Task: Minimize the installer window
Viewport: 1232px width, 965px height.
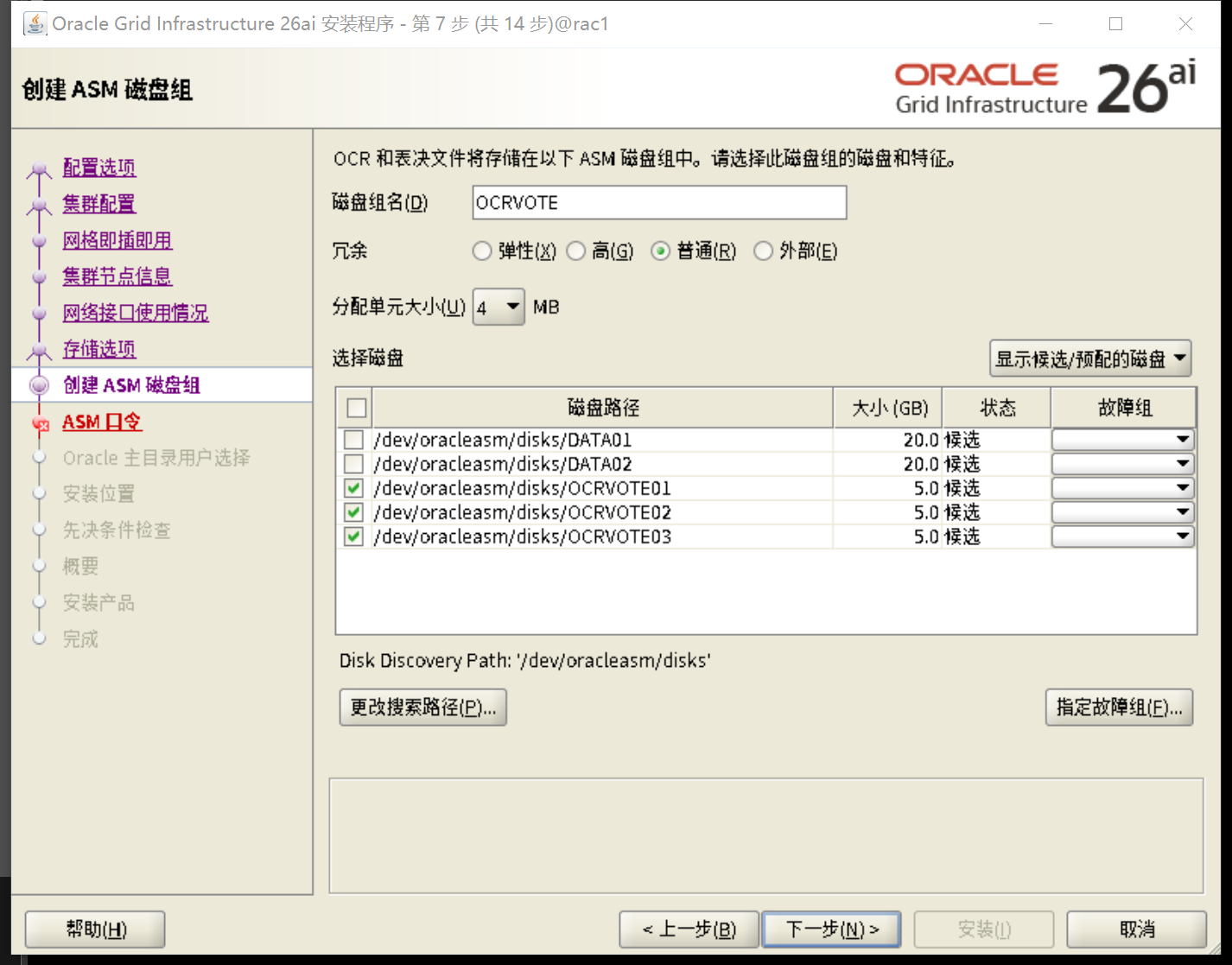Action: pos(1045,24)
